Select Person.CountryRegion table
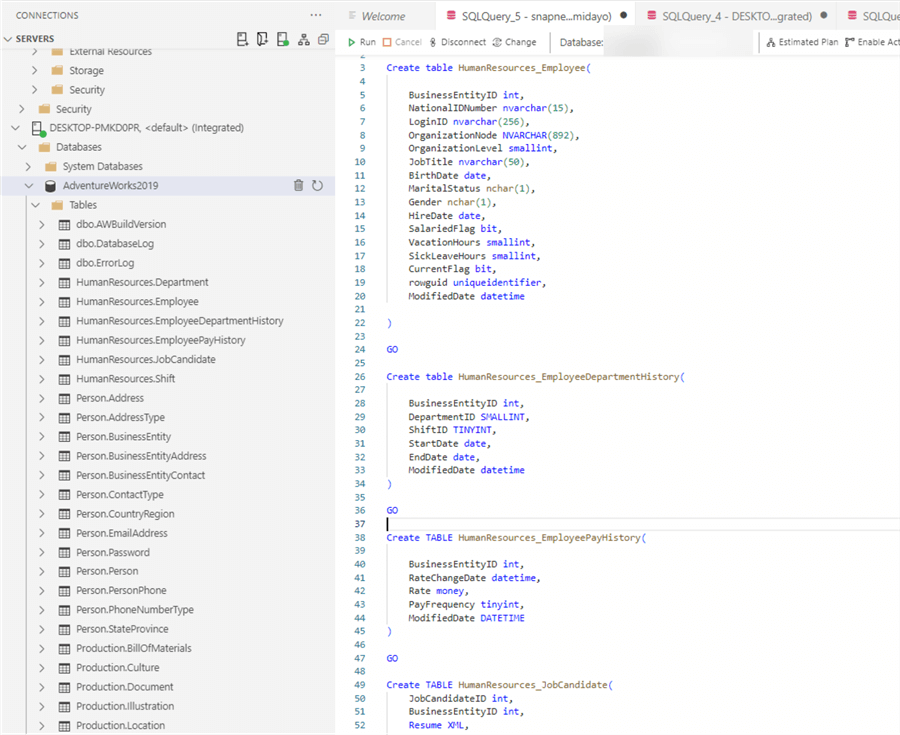The height and width of the screenshot is (735, 900). click(x=125, y=514)
